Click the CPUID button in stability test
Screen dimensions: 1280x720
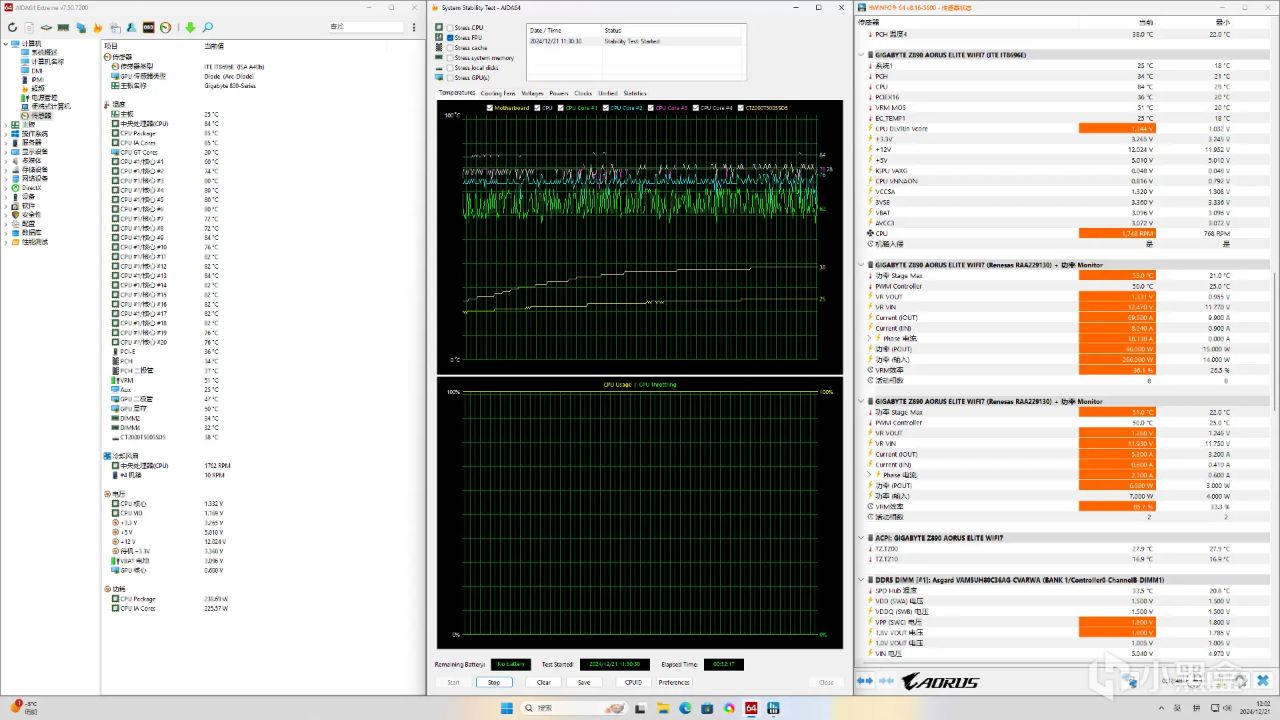click(x=633, y=682)
